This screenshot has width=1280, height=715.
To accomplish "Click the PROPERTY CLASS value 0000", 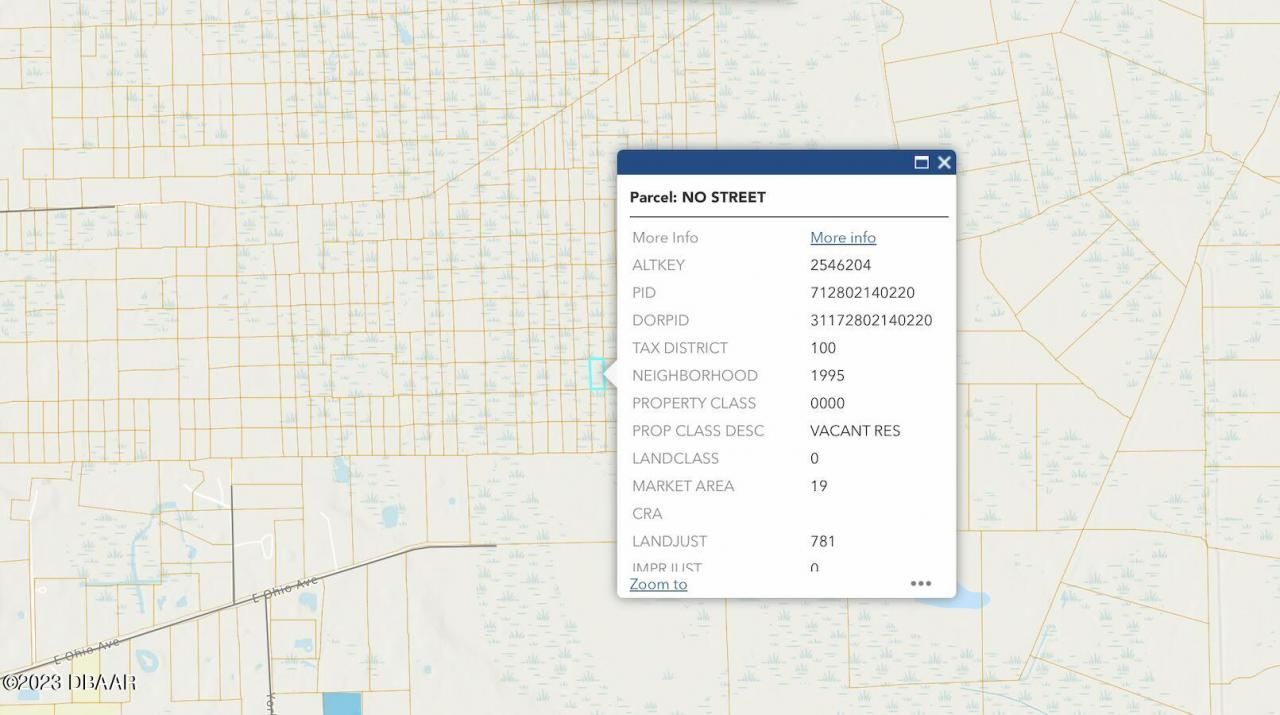I will [x=827, y=403].
